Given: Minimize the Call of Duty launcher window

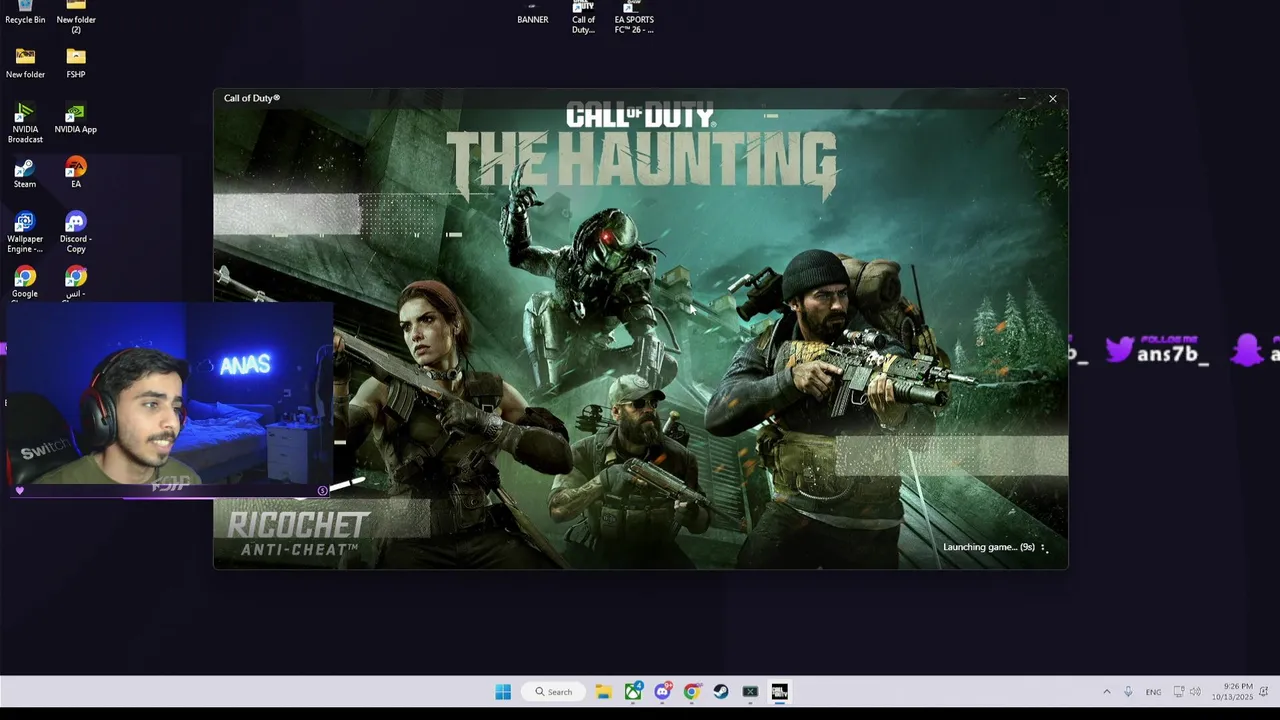Looking at the screenshot, I should click(1022, 99).
